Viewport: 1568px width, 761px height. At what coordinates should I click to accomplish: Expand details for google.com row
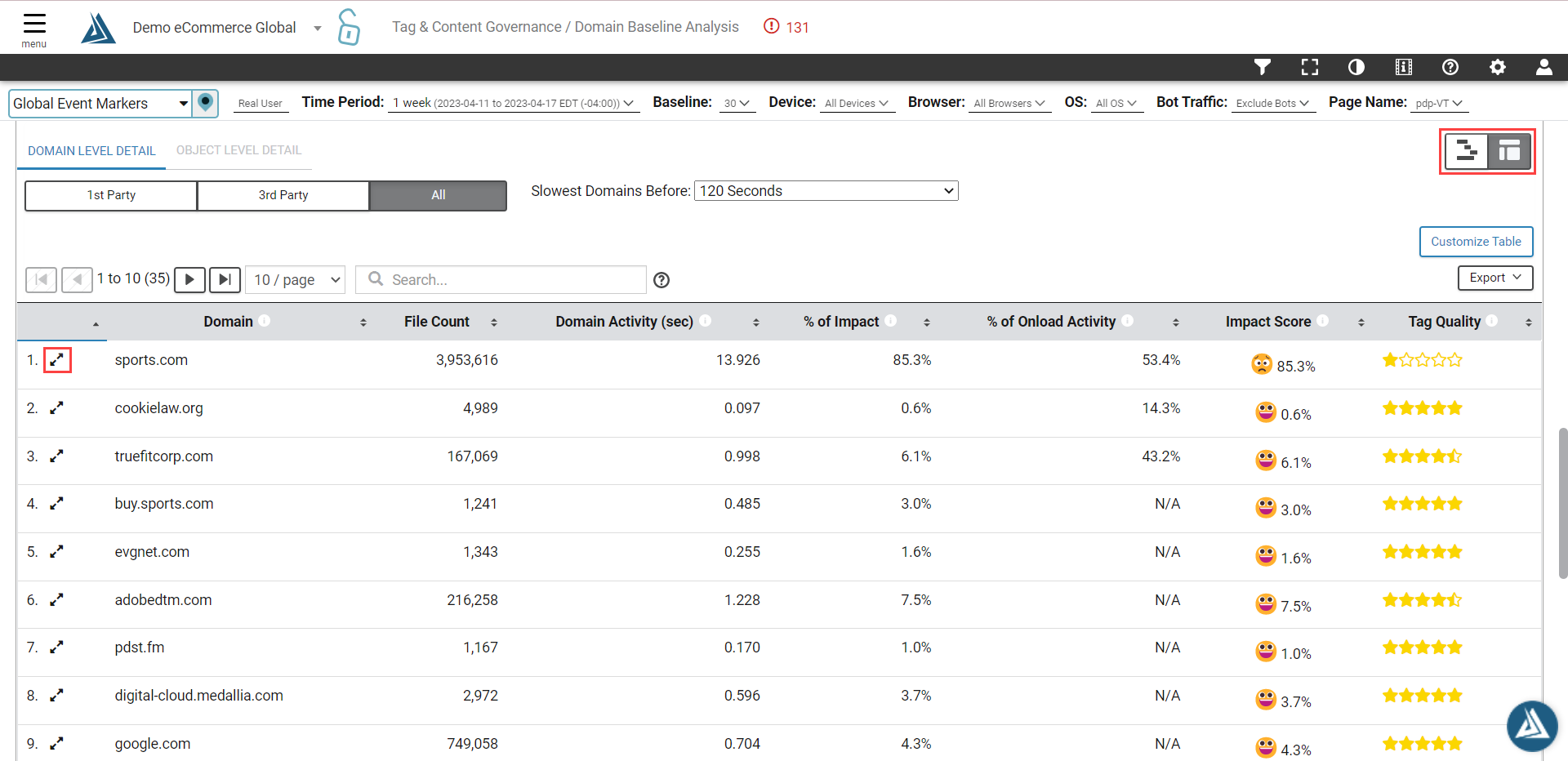click(56, 744)
